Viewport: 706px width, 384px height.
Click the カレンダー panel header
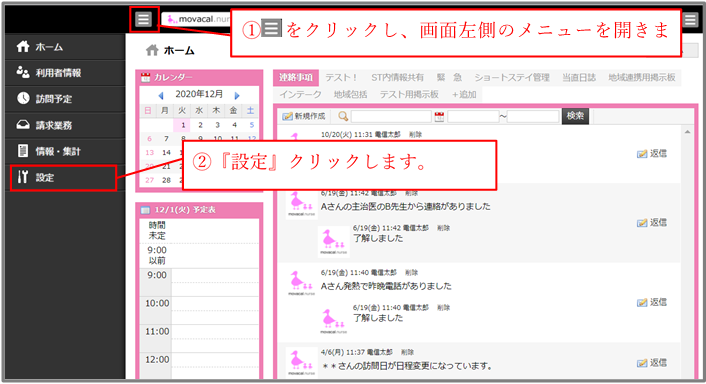[199, 77]
